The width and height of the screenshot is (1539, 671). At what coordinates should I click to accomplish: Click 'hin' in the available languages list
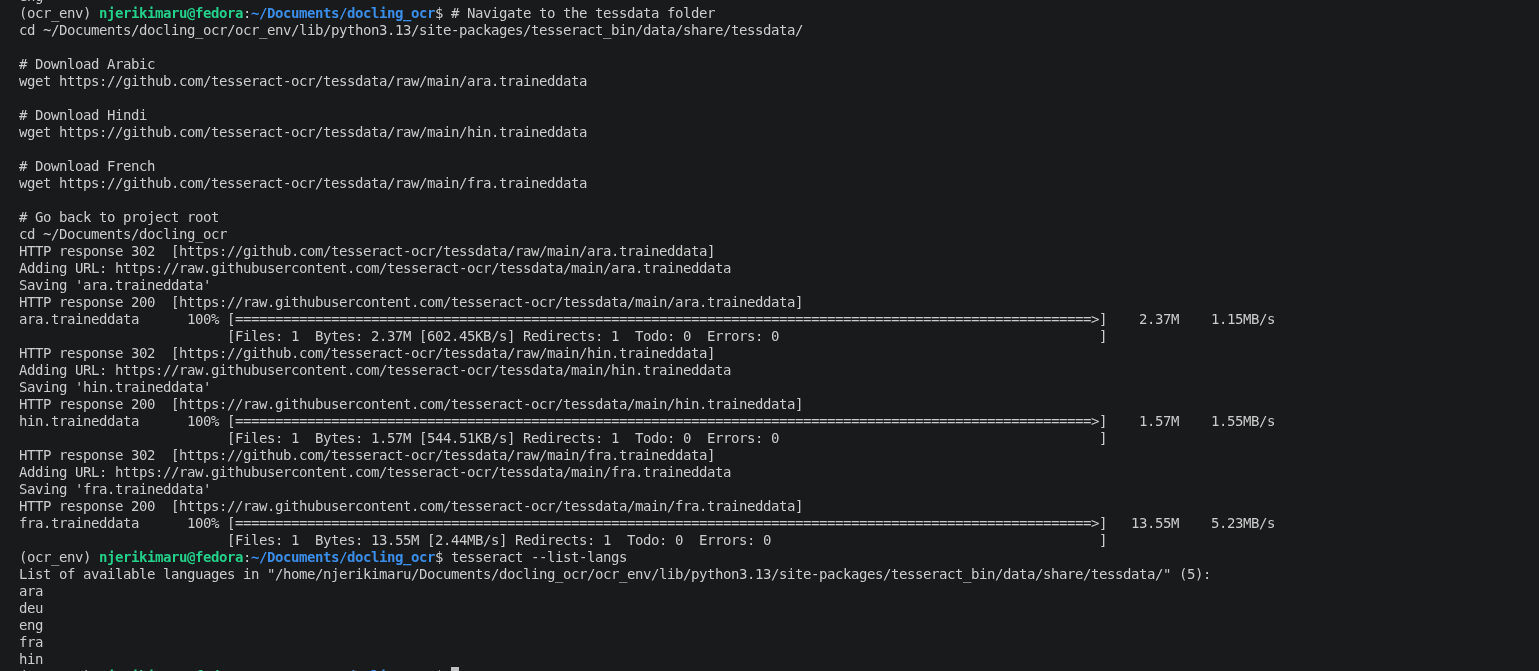click(x=31, y=659)
